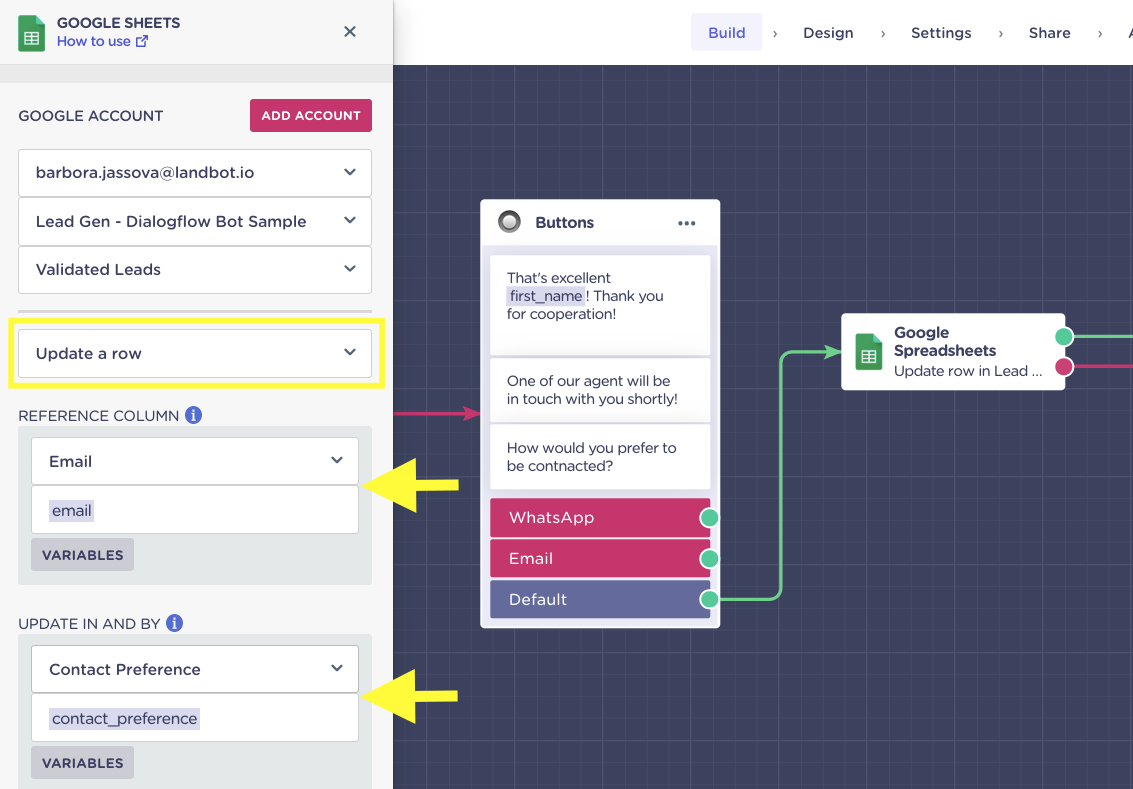1133x789 pixels.
Task: Click the red failure connector on Google Spreadsheets block
Action: (1064, 367)
